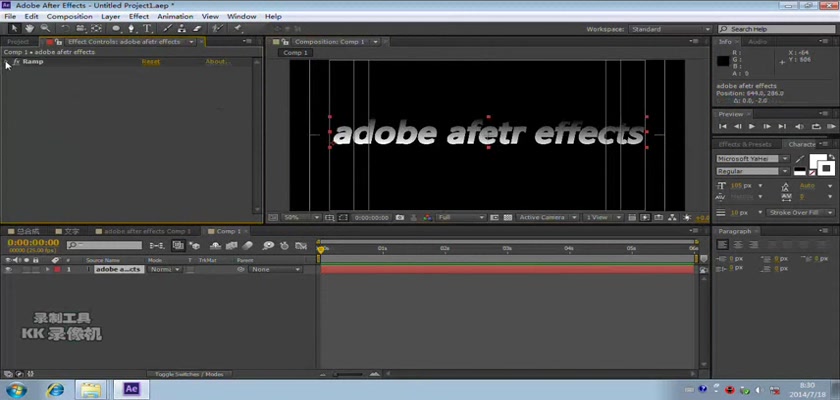The width and height of the screenshot is (840, 400).
Task: Open the layer Parent None dropdown
Action: pos(275,270)
